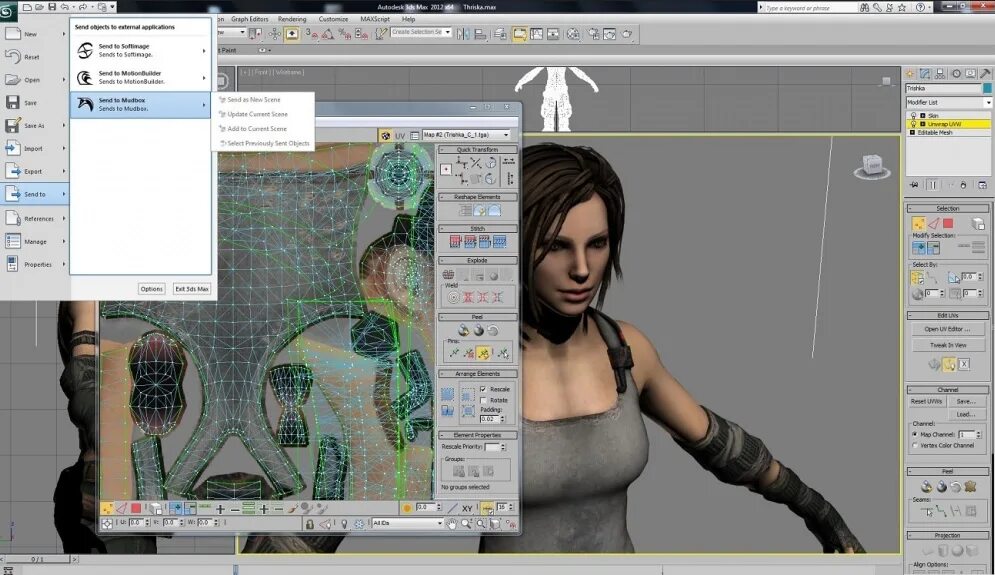The height and width of the screenshot is (575, 995).
Task: Open the MAXScript menu
Action: tap(375, 19)
